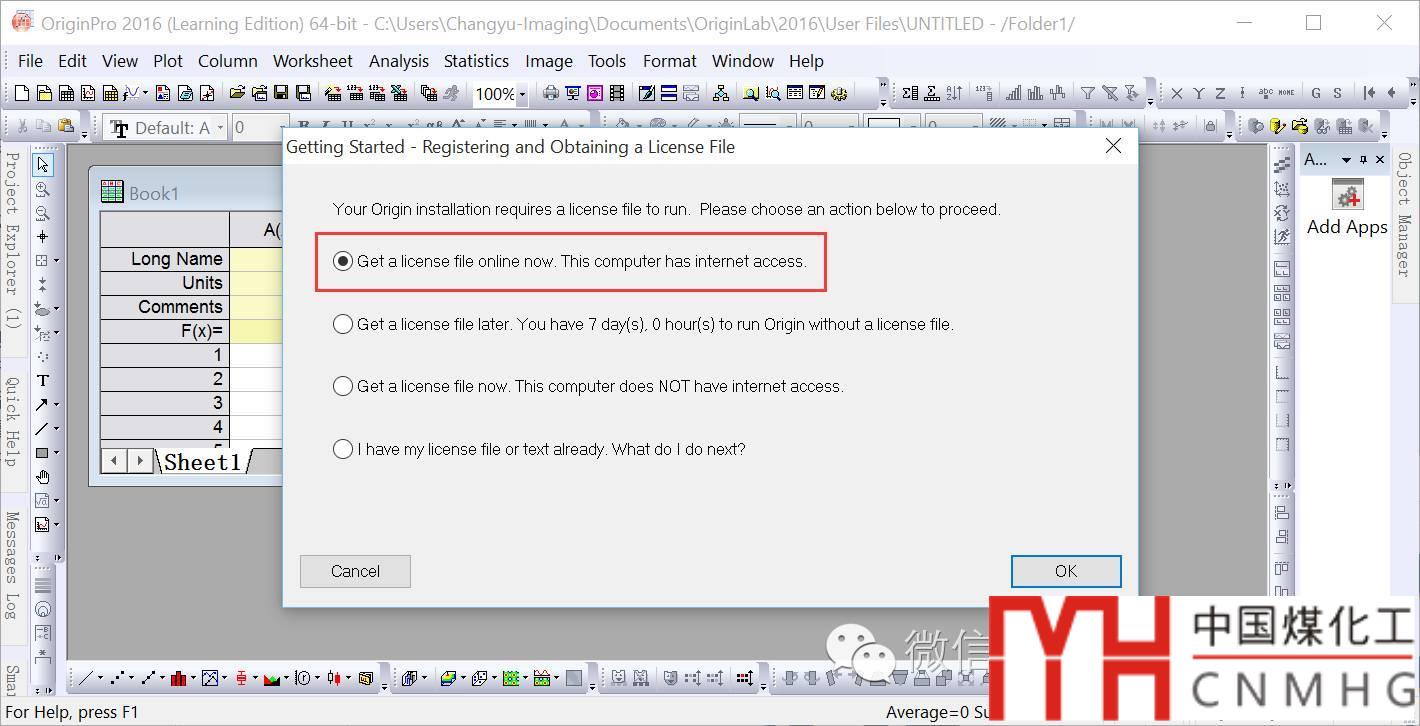Screen dimensions: 1420x726
Task: Select the Arrow drawing tool
Action: [42, 405]
